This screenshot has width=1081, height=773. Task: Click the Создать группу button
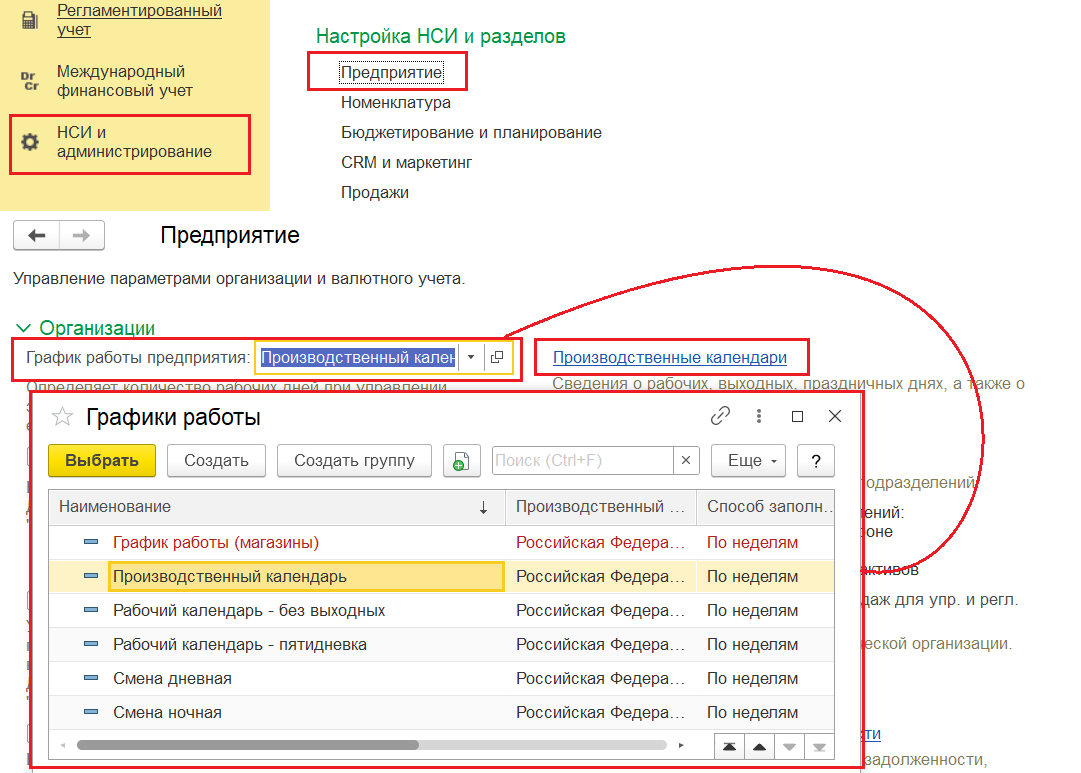354,461
